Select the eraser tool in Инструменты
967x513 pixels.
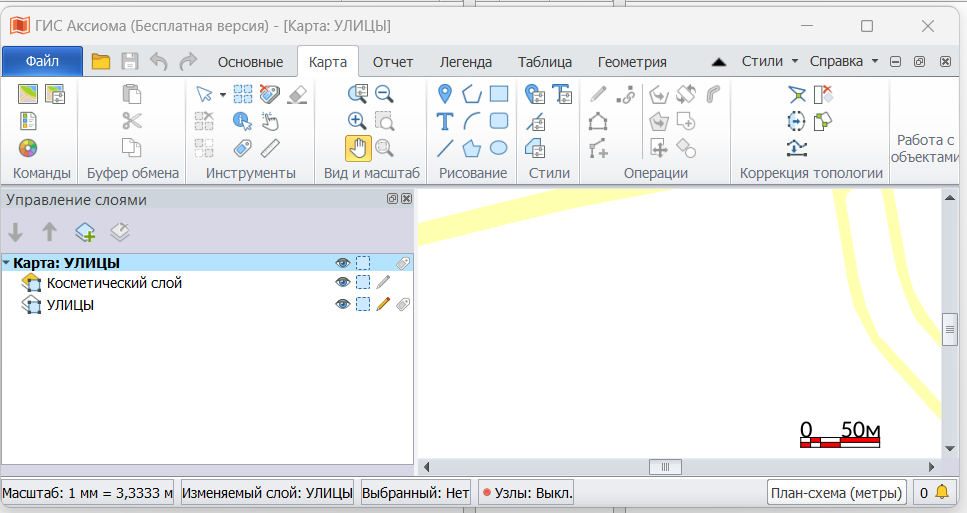click(x=297, y=94)
